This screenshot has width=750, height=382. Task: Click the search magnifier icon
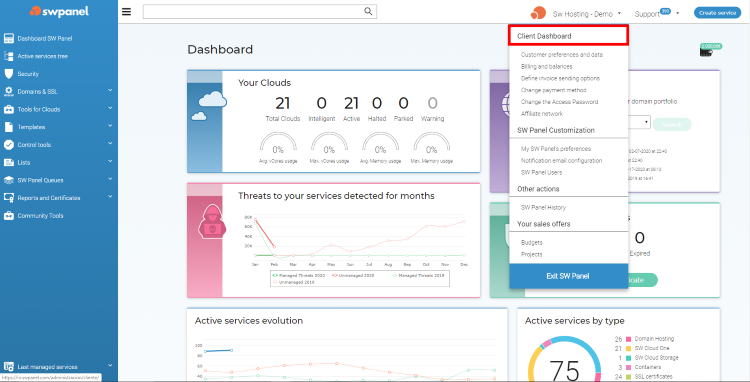pos(368,11)
